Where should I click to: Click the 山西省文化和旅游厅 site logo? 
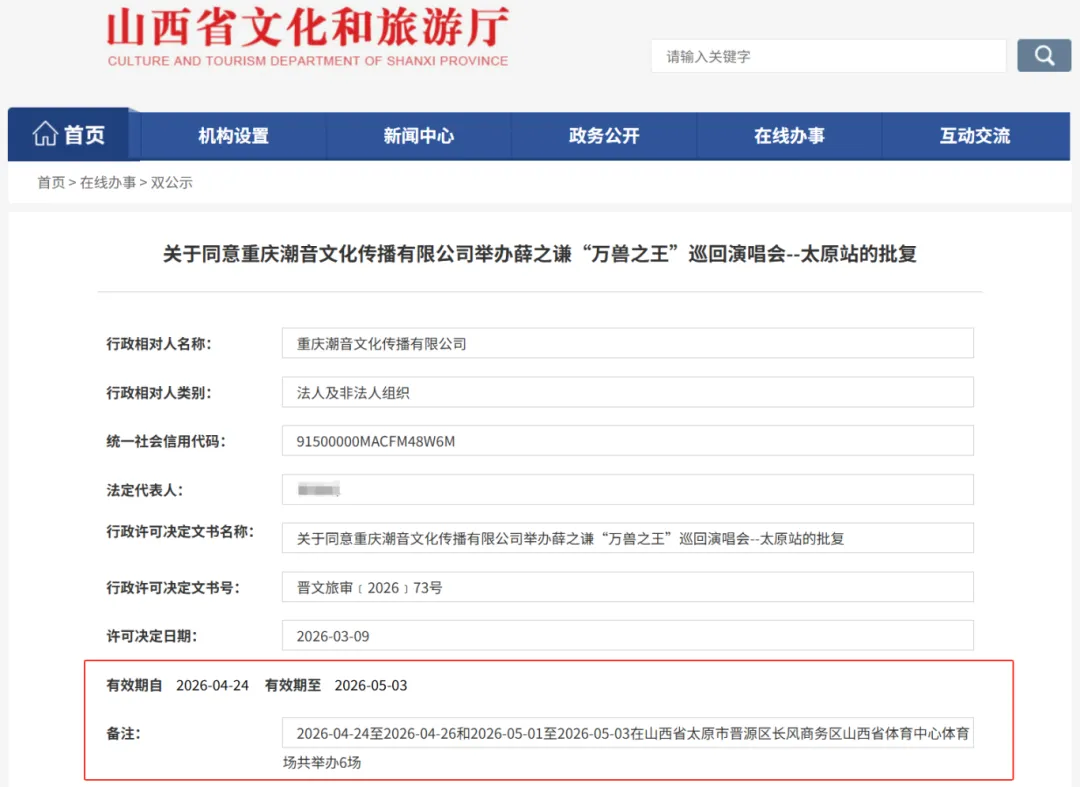click(x=308, y=36)
